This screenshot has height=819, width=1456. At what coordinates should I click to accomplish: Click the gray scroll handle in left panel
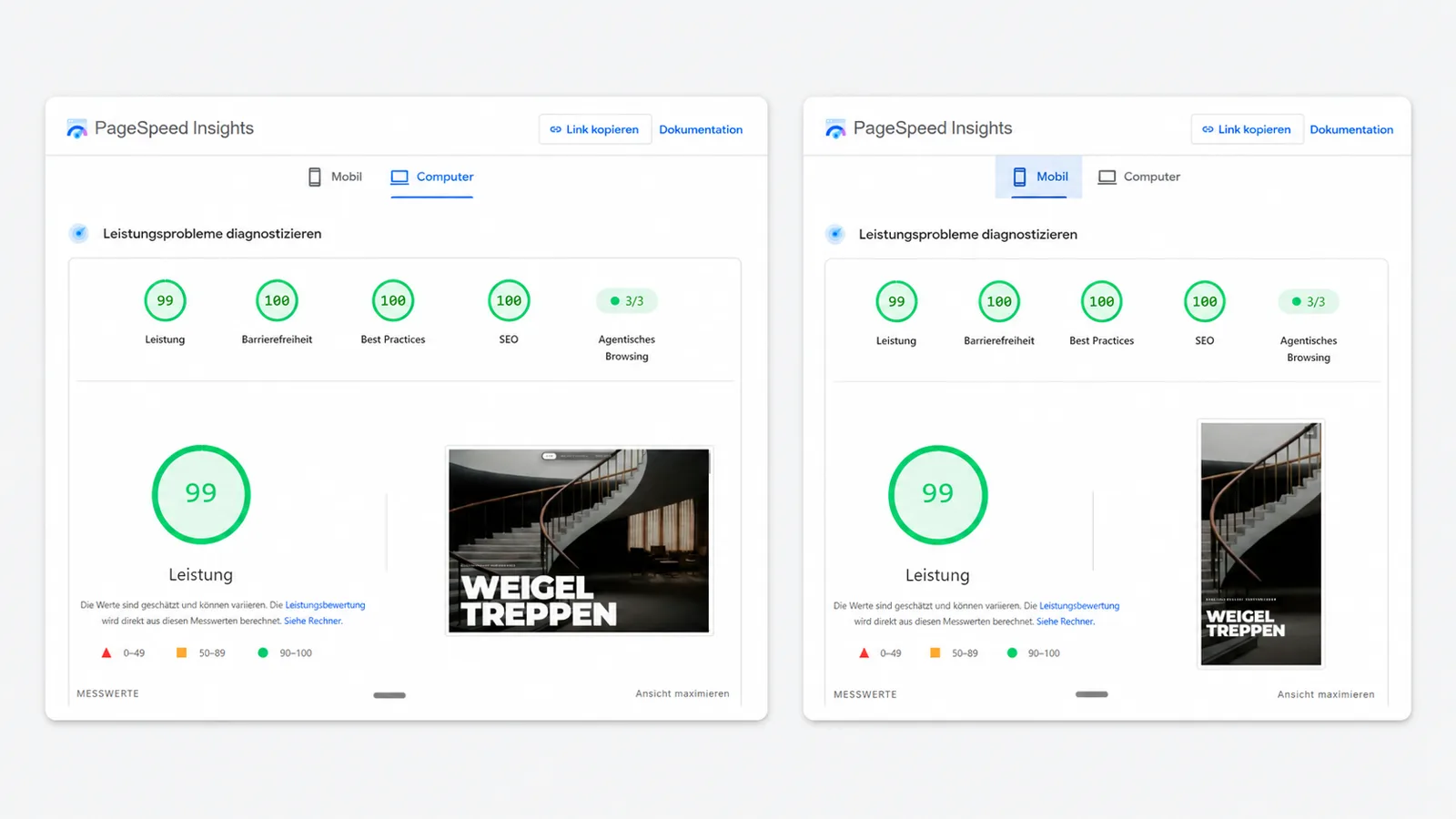[x=389, y=695]
